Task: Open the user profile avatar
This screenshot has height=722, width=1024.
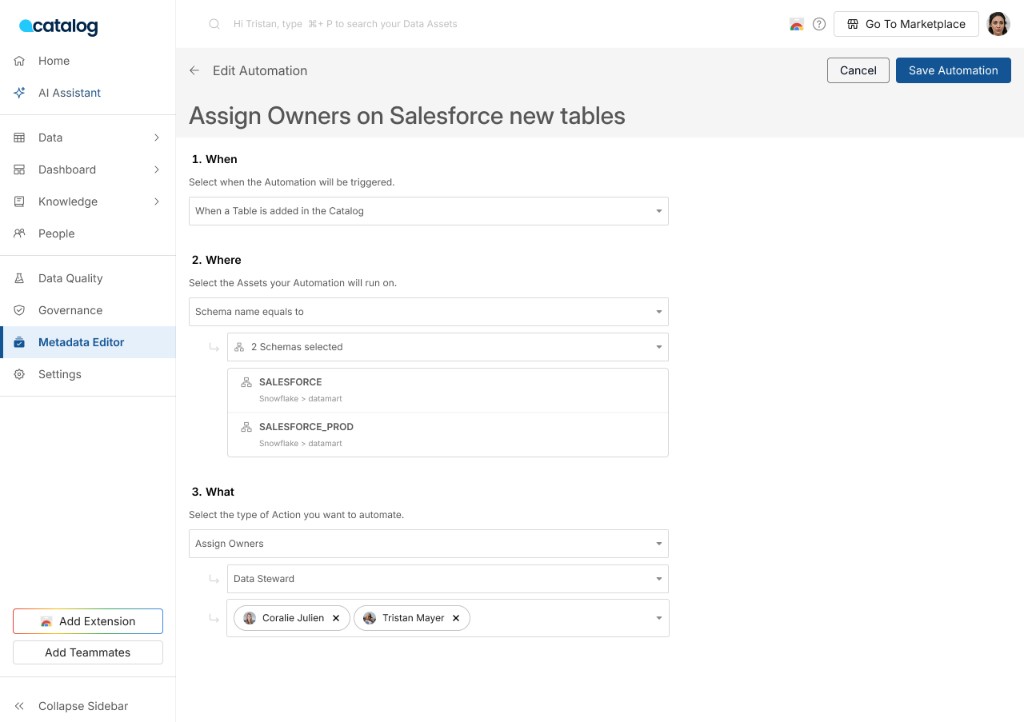Action: 998,24
